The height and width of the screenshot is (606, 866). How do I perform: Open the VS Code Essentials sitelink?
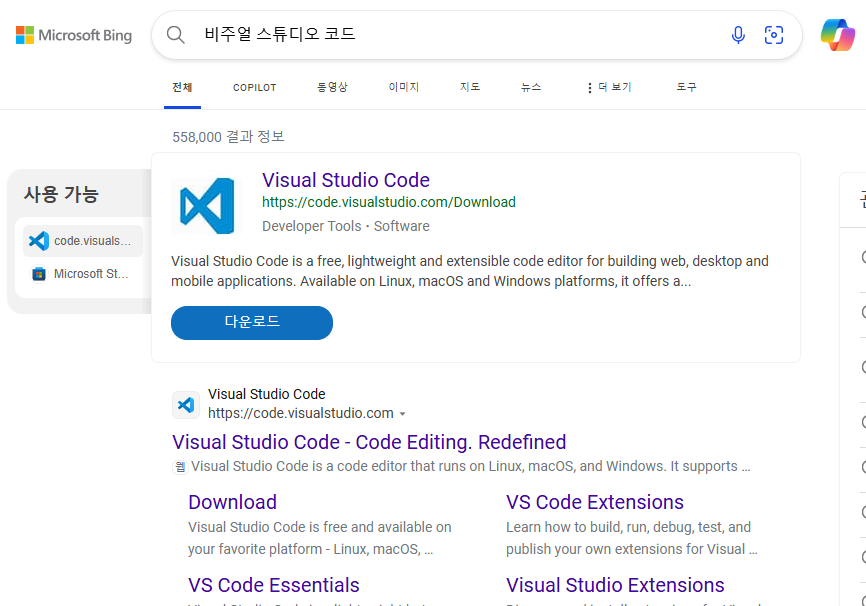[273, 585]
